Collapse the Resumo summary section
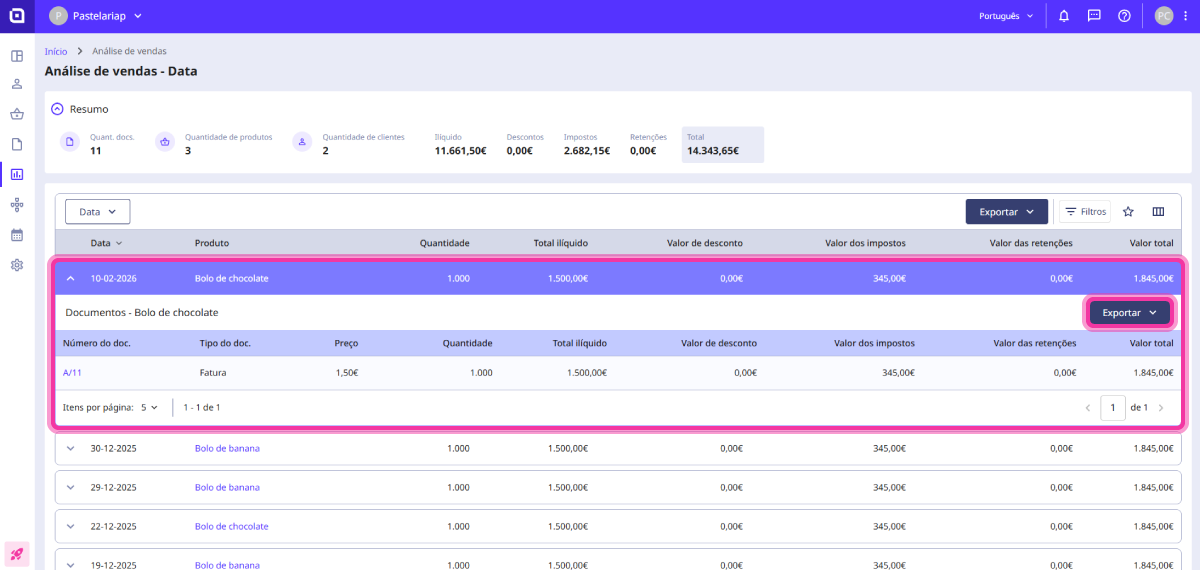Screen dimensions: 1200x570 click(x=57, y=109)
